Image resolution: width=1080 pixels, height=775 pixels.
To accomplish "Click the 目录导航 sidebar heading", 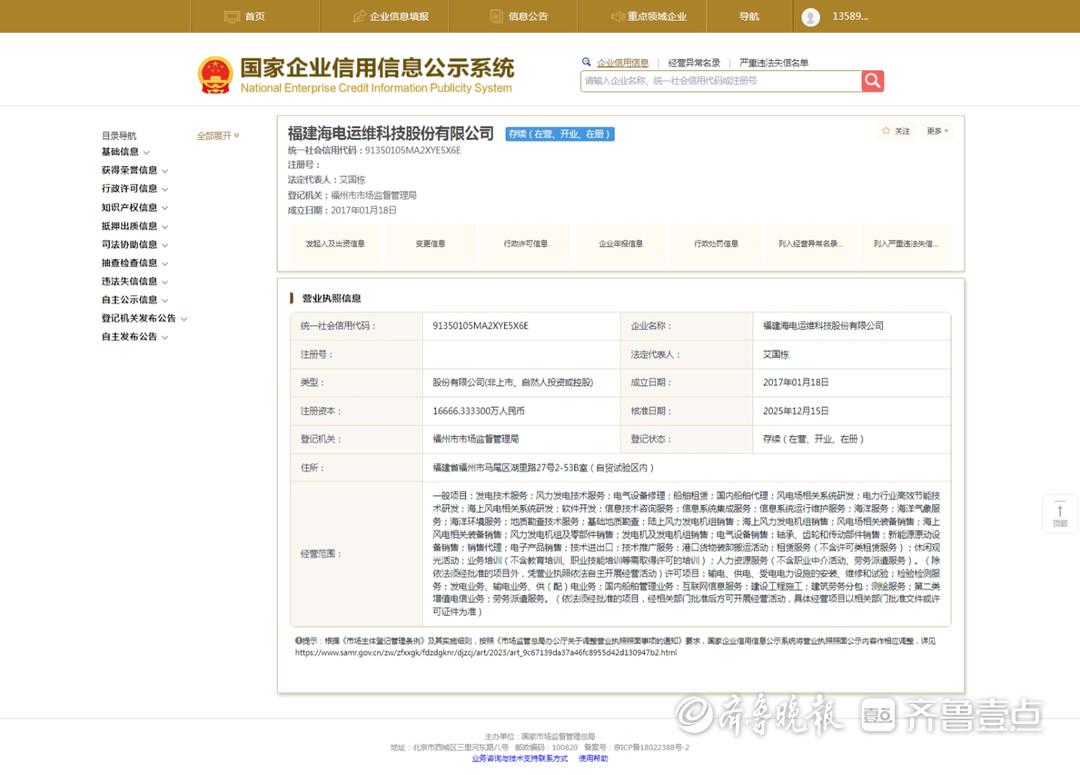I will pyautogui.click(x=119, y=136).
